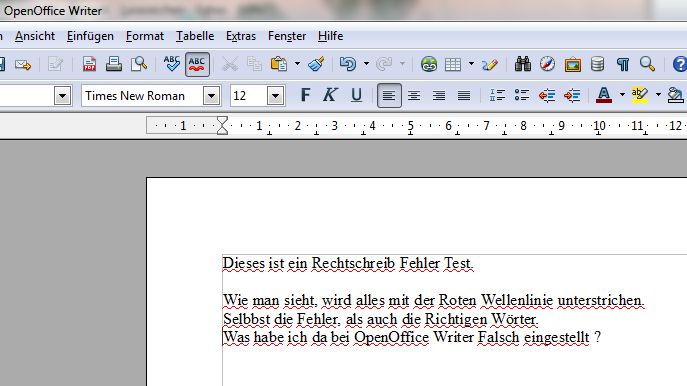This screenshot has height=386, width=687.
Task: Toggle the drawing functions pencil icon
Action: [490, 64]
